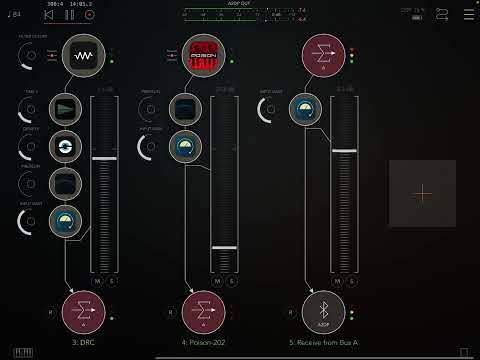Click the green status LED beside DRC source
The height and width of the screenshot is (360, 480).
click(112, 61)
